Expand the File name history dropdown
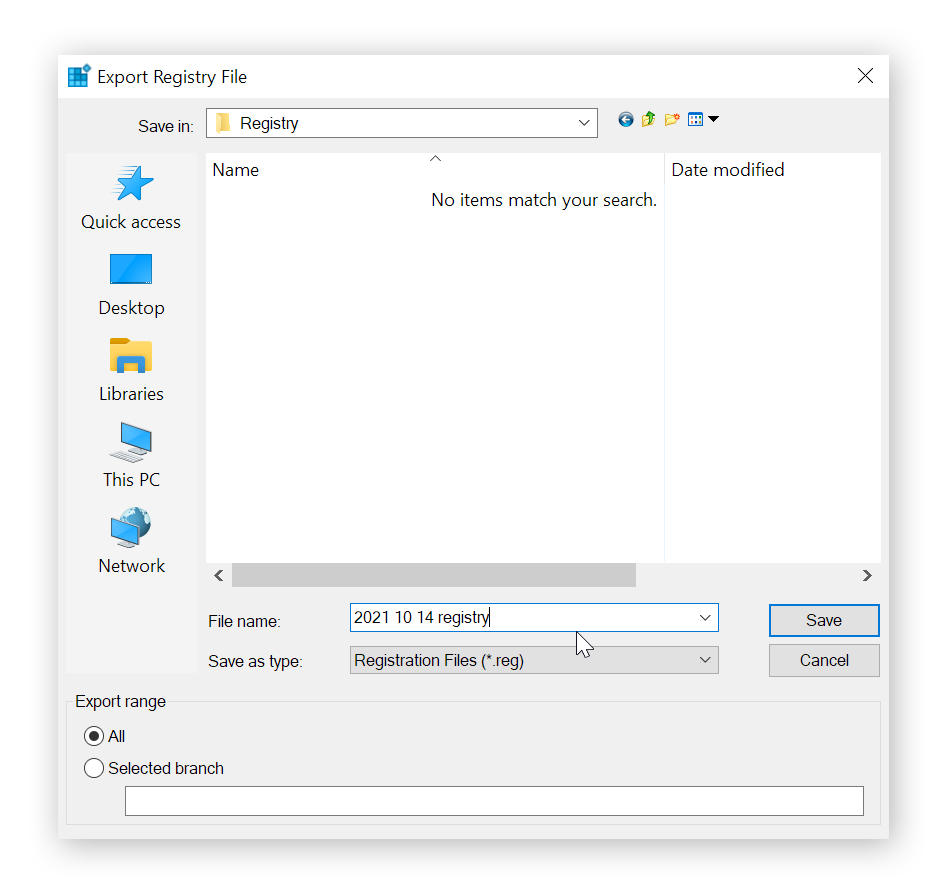The height and width of the screenshot is (891, 946). pyautogui.click(x=705, y=617)
